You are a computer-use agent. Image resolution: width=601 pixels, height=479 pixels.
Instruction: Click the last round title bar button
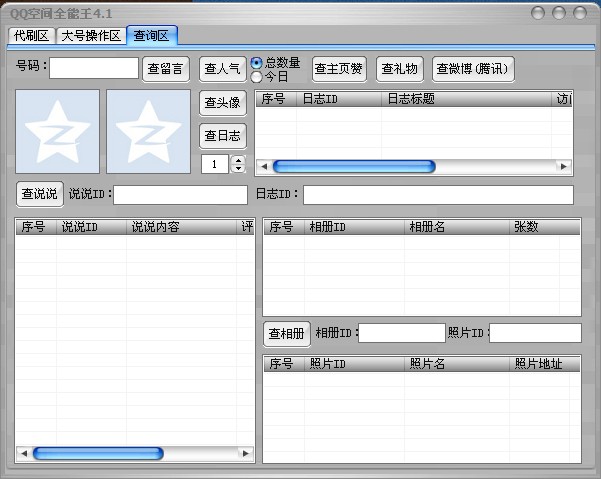coord(580,13)
